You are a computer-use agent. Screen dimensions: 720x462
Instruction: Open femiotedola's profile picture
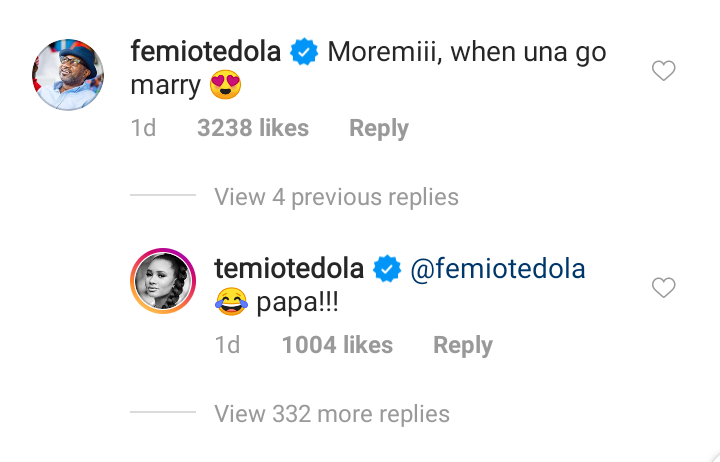(68, 75)
